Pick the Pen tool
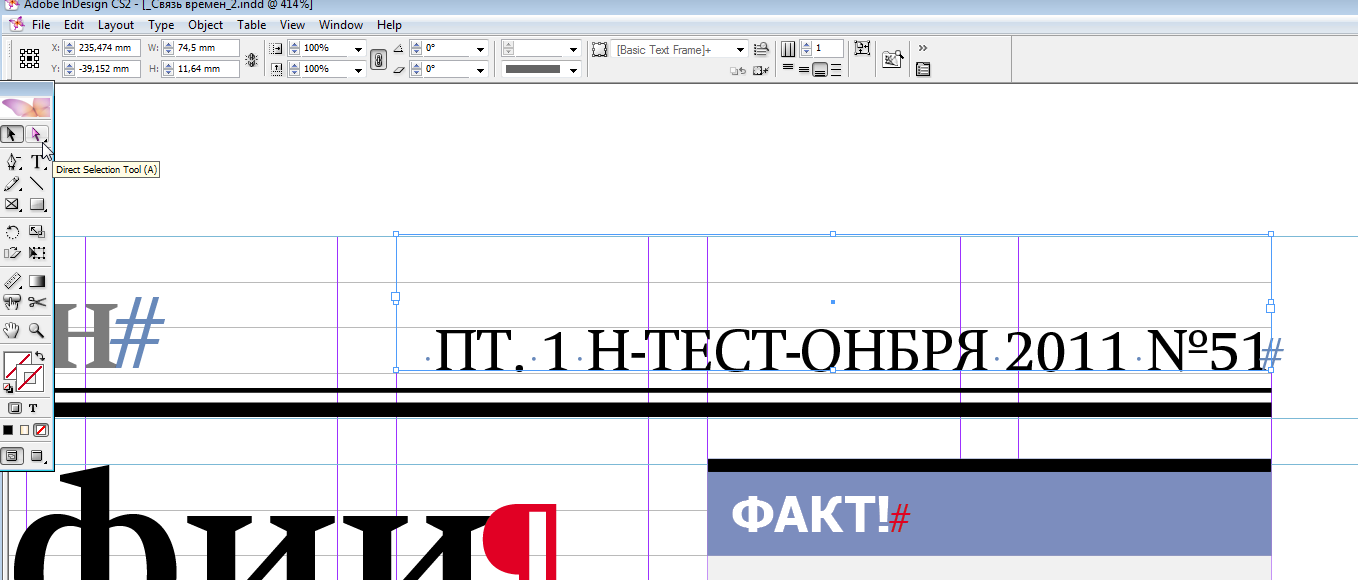The width and height of the screenshot is (1358, 580). (12, 161)
